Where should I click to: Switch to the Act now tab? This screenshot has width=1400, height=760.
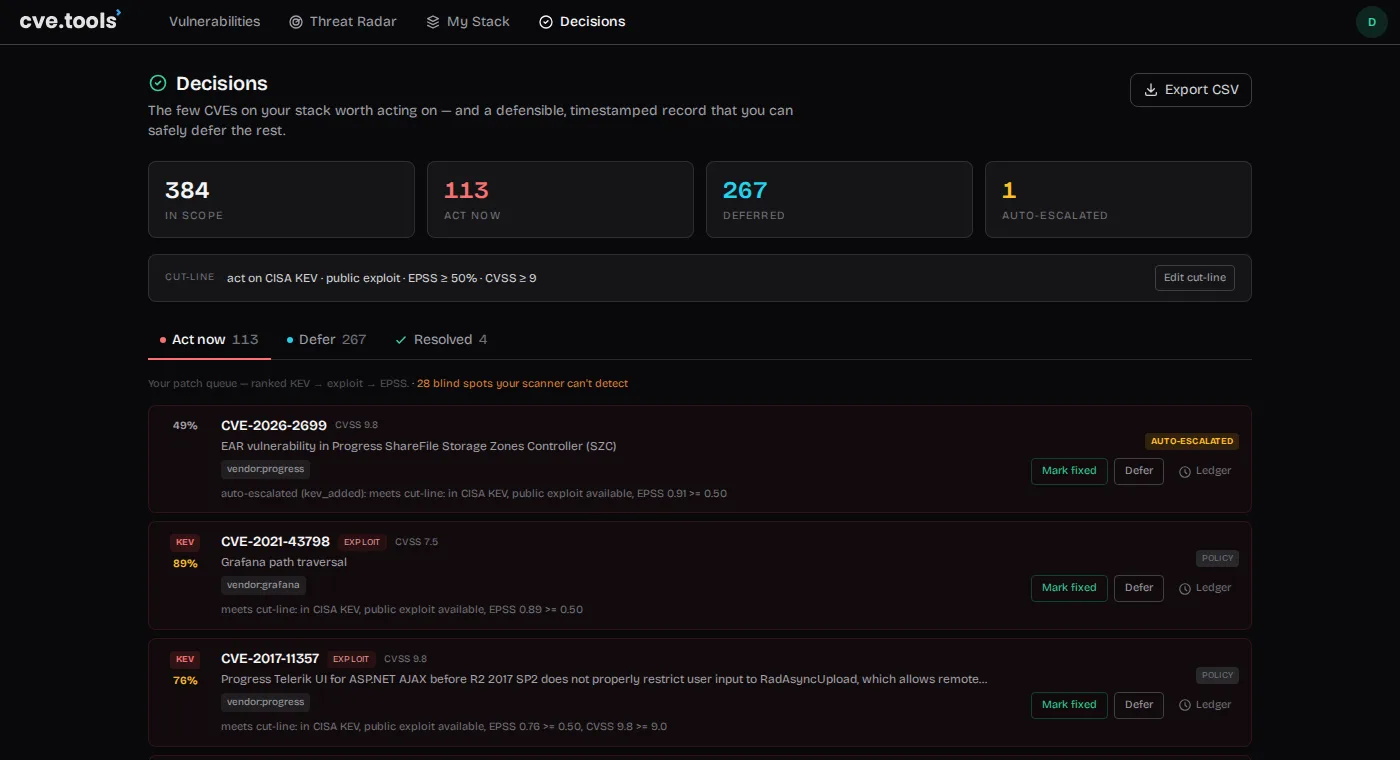(x=209, y=339)
